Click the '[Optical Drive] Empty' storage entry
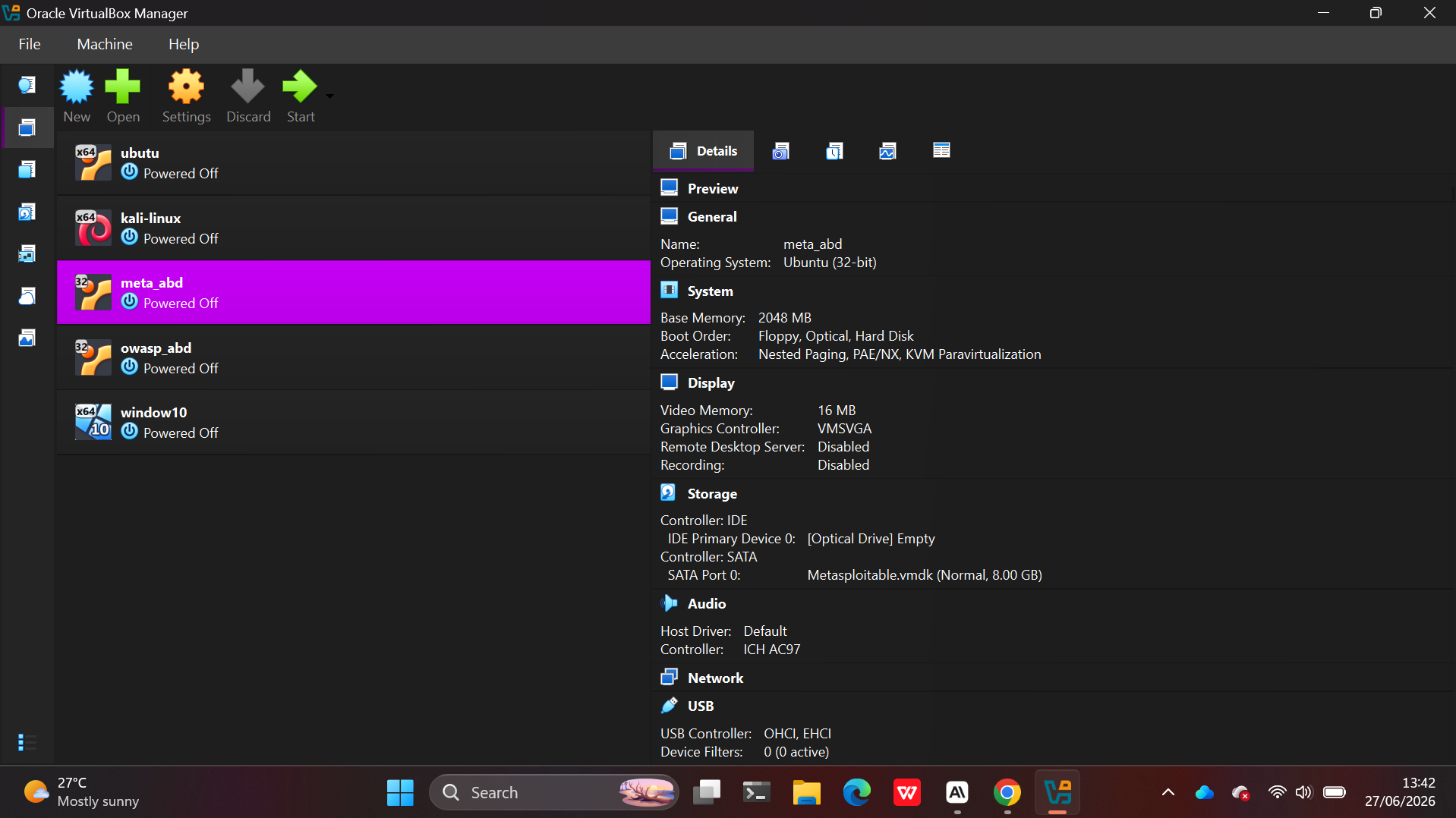Image resolution: width=1456 pixels, height=818 pixels. tap(871, 539)
